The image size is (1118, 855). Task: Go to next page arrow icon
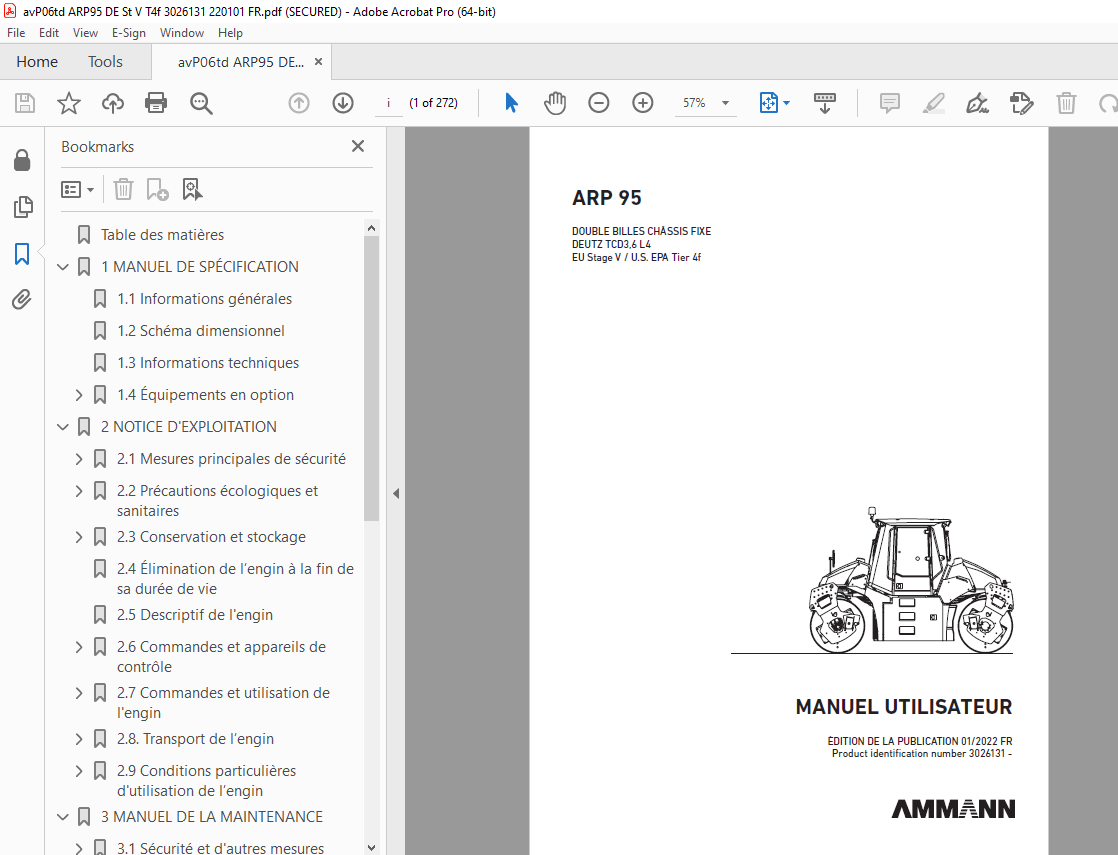click(x=343, y=103)
